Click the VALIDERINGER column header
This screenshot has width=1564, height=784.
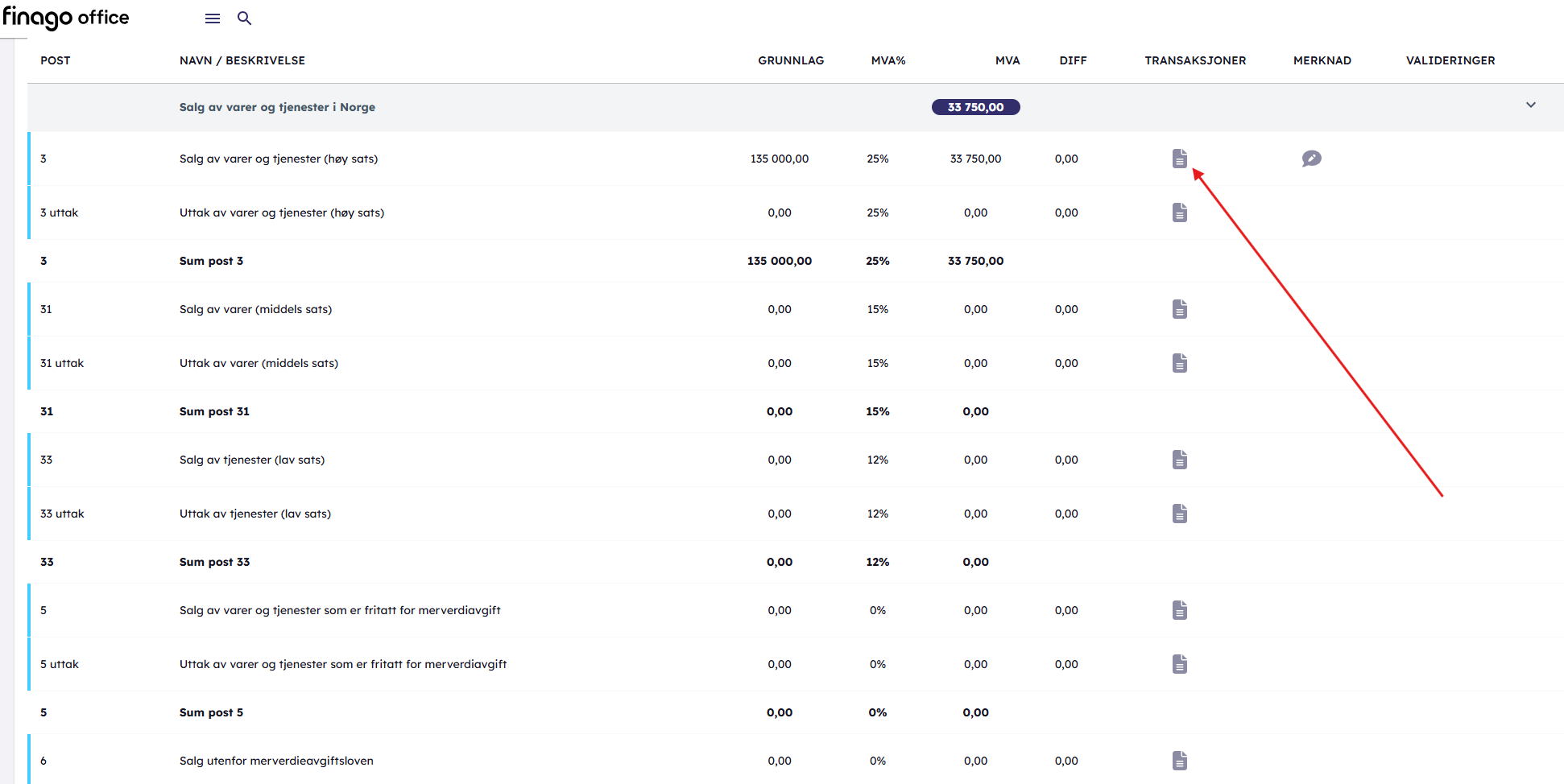point(1450,60)
